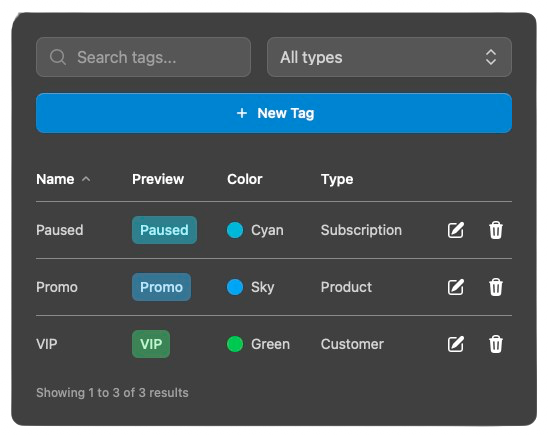
Task: Click the Color column header
Action: pos(245,179)
